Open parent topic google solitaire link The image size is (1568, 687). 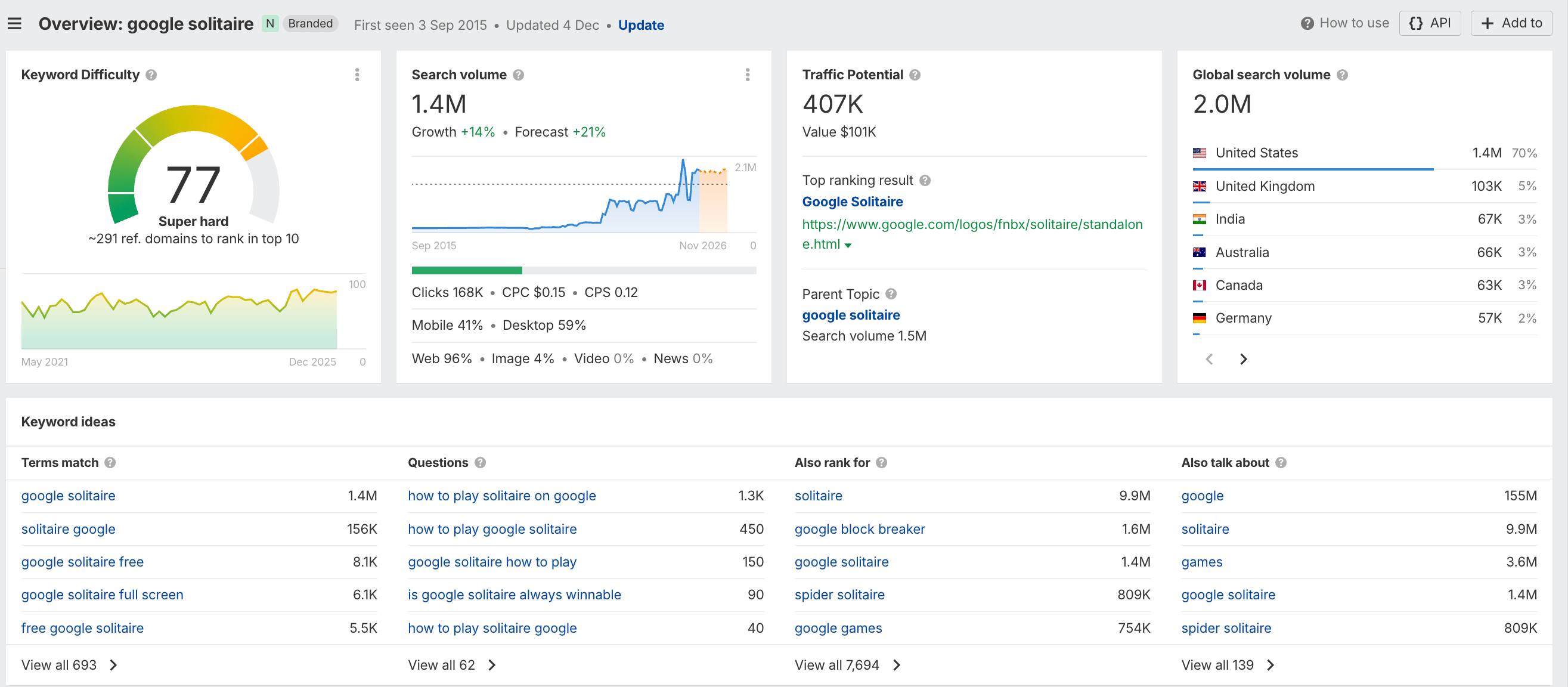(x=851, y=315)
